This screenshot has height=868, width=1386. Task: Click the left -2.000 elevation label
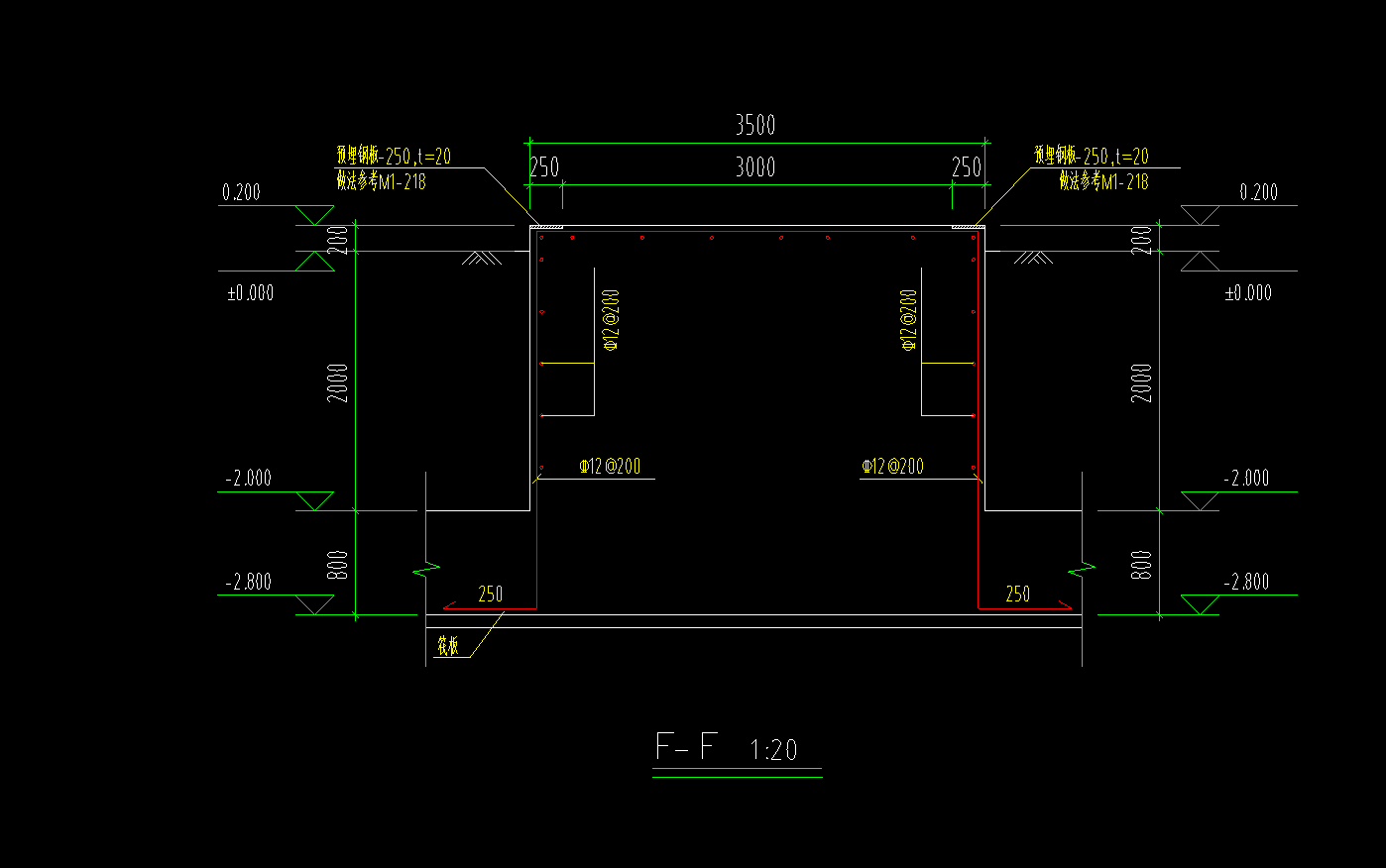(249, 478)
